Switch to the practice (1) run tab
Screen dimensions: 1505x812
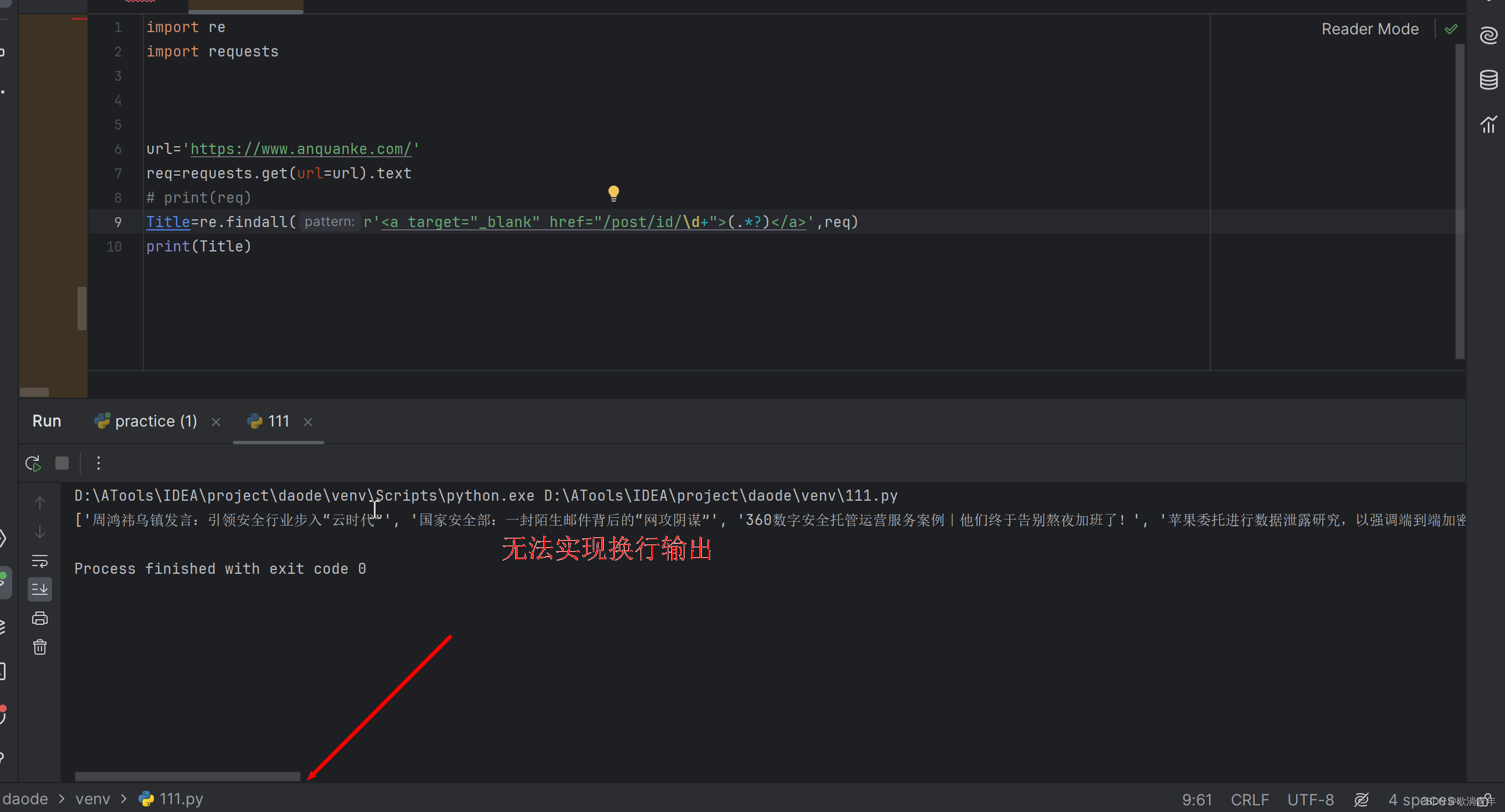pyautogui.click(x=156, y=421)
